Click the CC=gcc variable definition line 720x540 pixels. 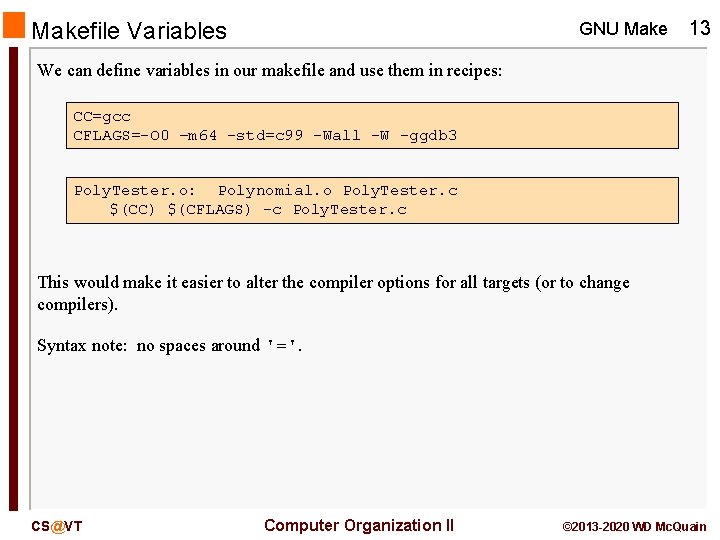pos(102,117)
